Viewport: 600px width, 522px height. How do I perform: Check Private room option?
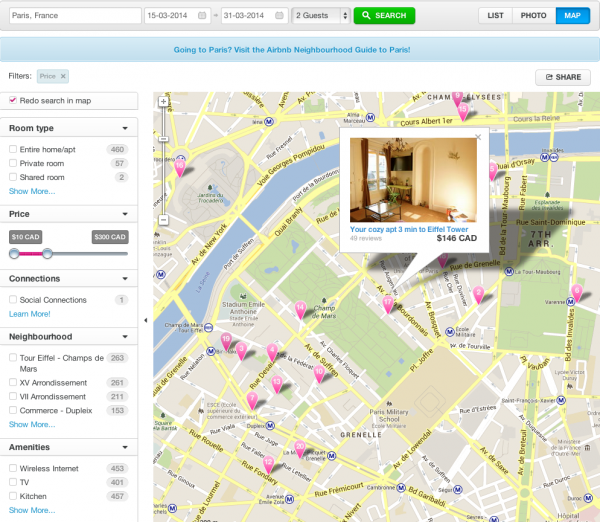(13, 163)
